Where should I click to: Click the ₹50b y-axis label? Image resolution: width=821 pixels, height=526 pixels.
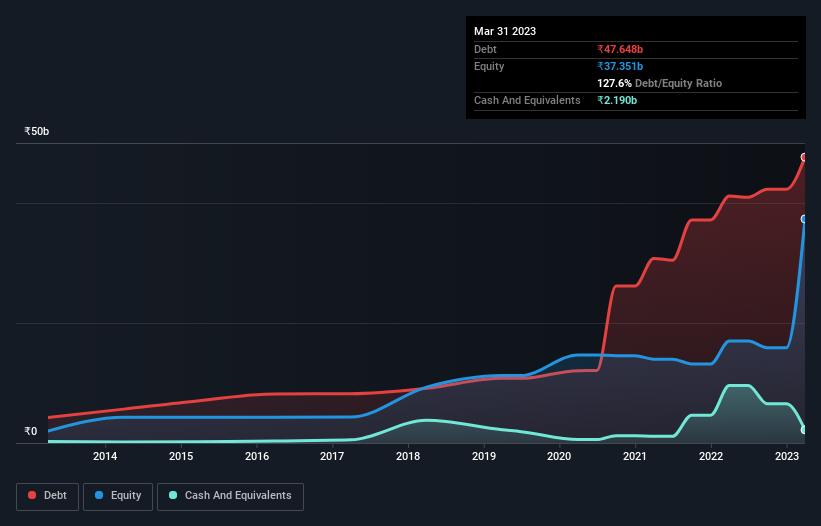pos(37,131)
